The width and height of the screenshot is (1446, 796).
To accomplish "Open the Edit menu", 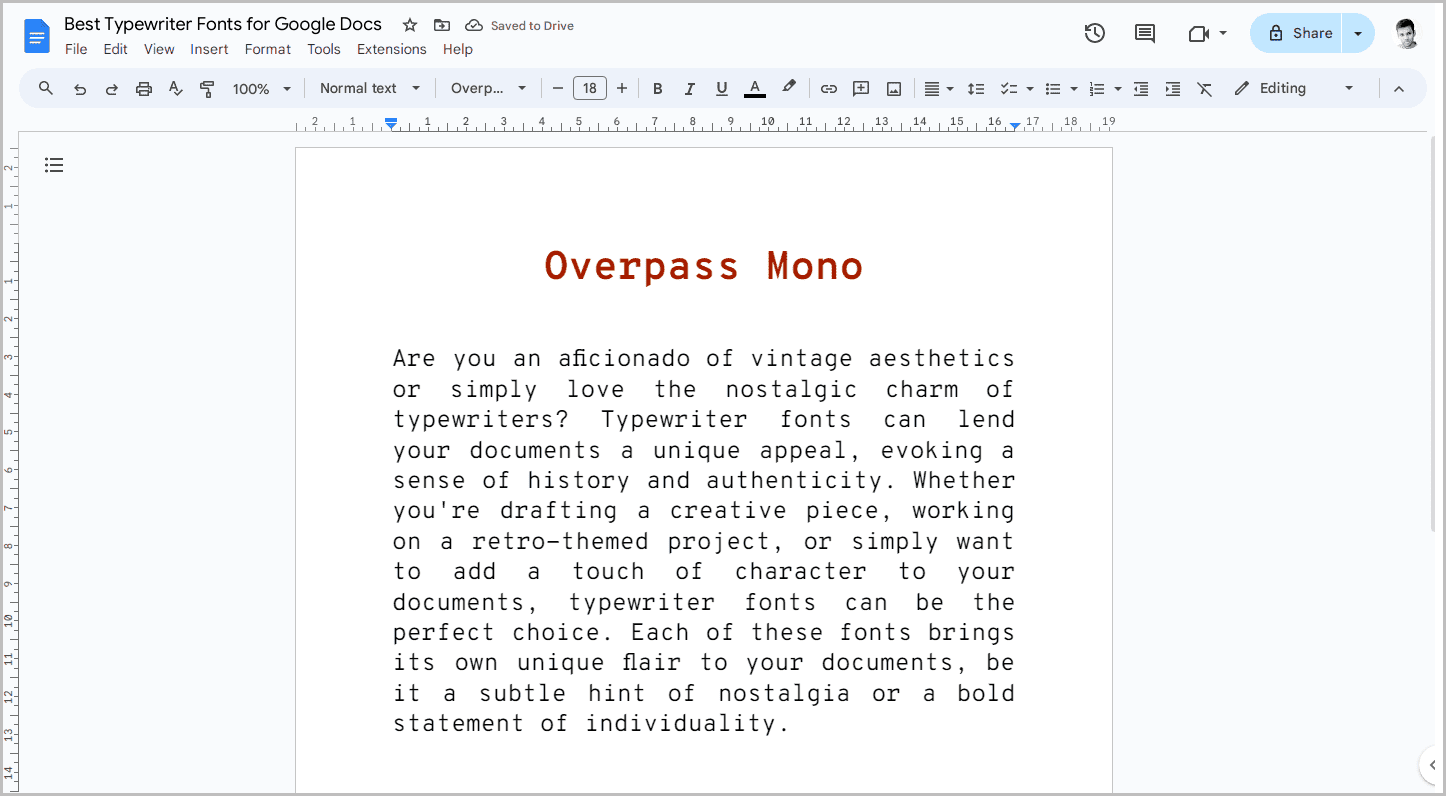I will pos(115,49).
